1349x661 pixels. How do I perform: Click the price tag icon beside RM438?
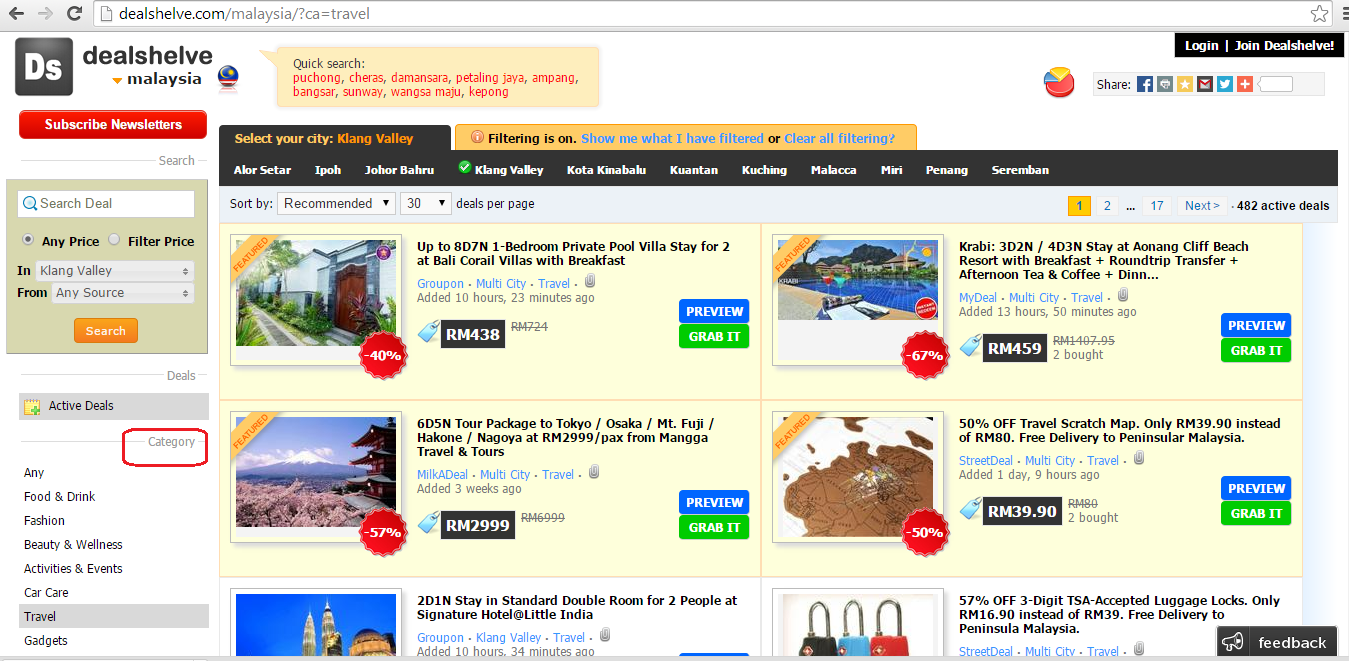point(429,333)
